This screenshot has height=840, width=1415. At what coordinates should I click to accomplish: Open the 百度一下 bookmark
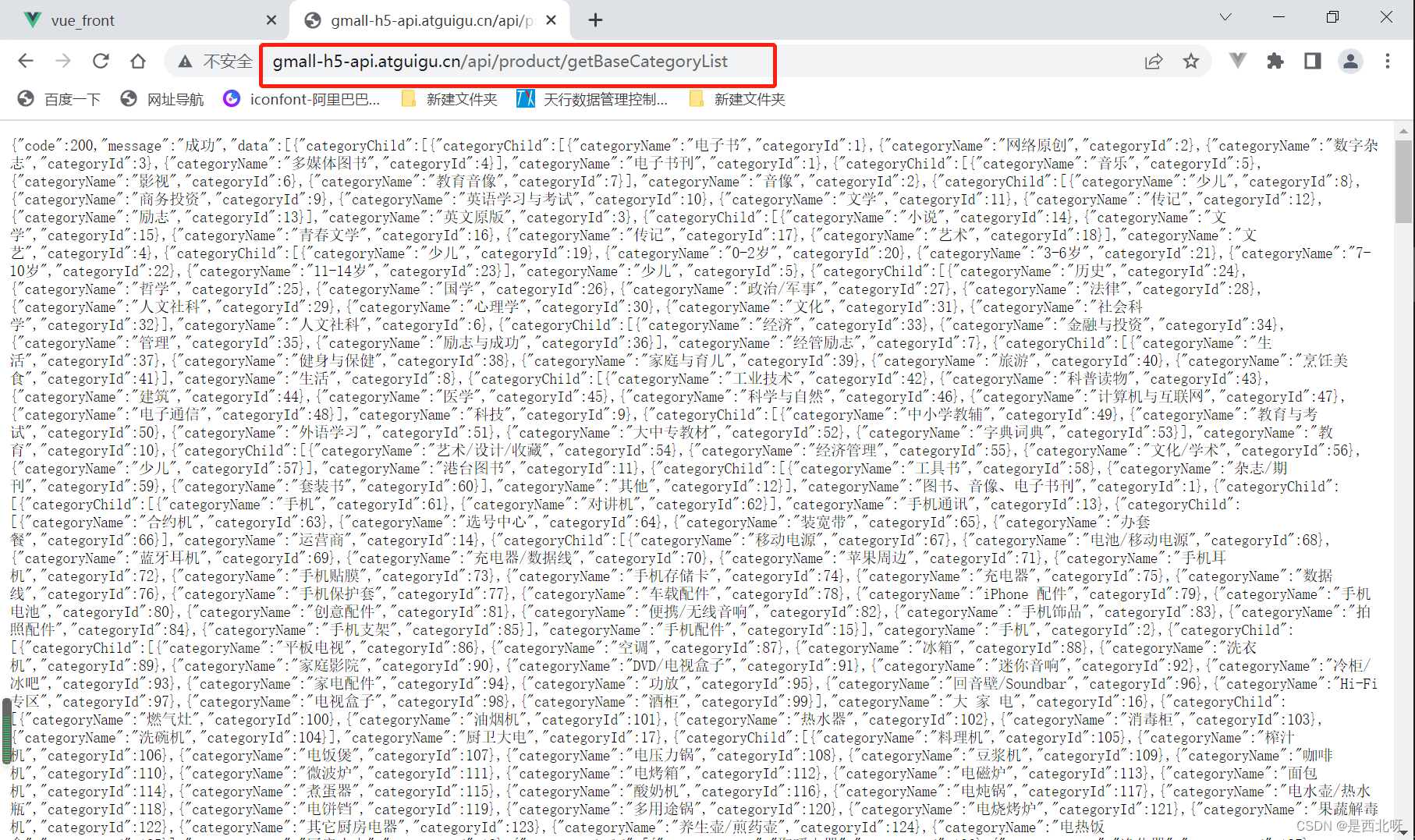[59, 99]
